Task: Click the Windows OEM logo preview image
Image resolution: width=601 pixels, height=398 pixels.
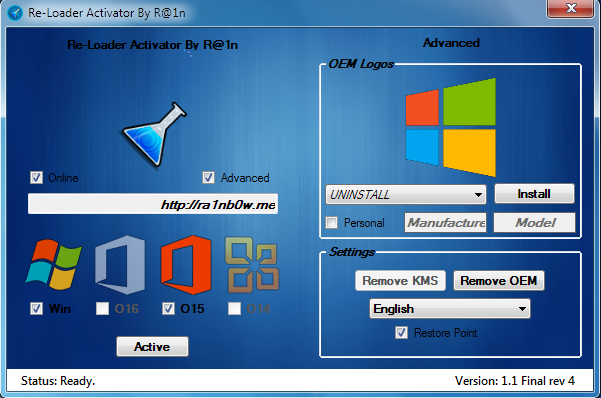Action: pos(451,127)
